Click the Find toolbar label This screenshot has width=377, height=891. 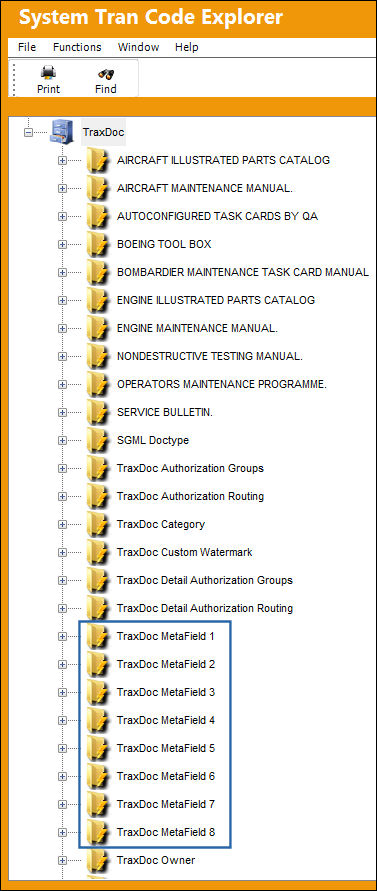[106, 89]
